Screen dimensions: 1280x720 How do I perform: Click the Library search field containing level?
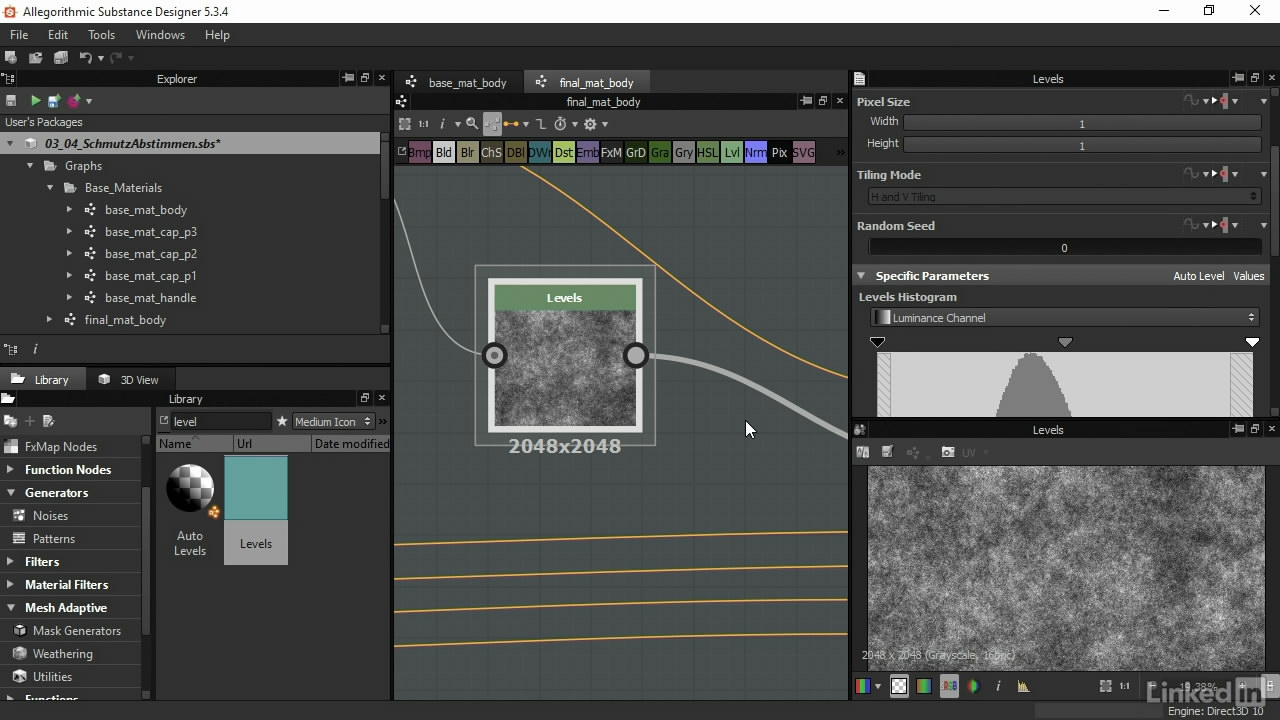pyautogui.click(x=220, y=422)
